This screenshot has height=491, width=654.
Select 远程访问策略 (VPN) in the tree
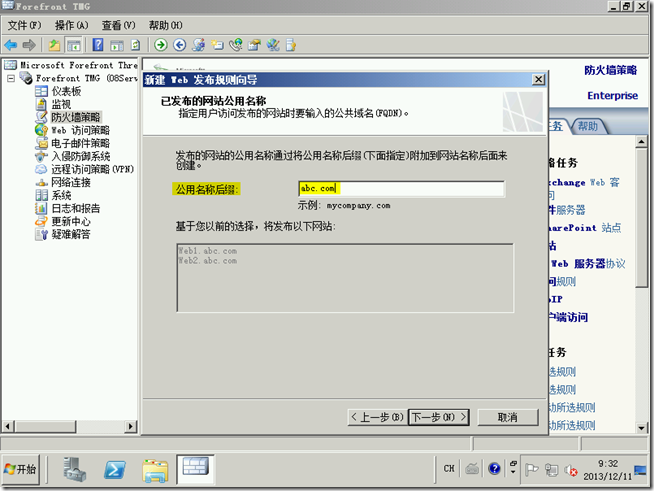93,169
